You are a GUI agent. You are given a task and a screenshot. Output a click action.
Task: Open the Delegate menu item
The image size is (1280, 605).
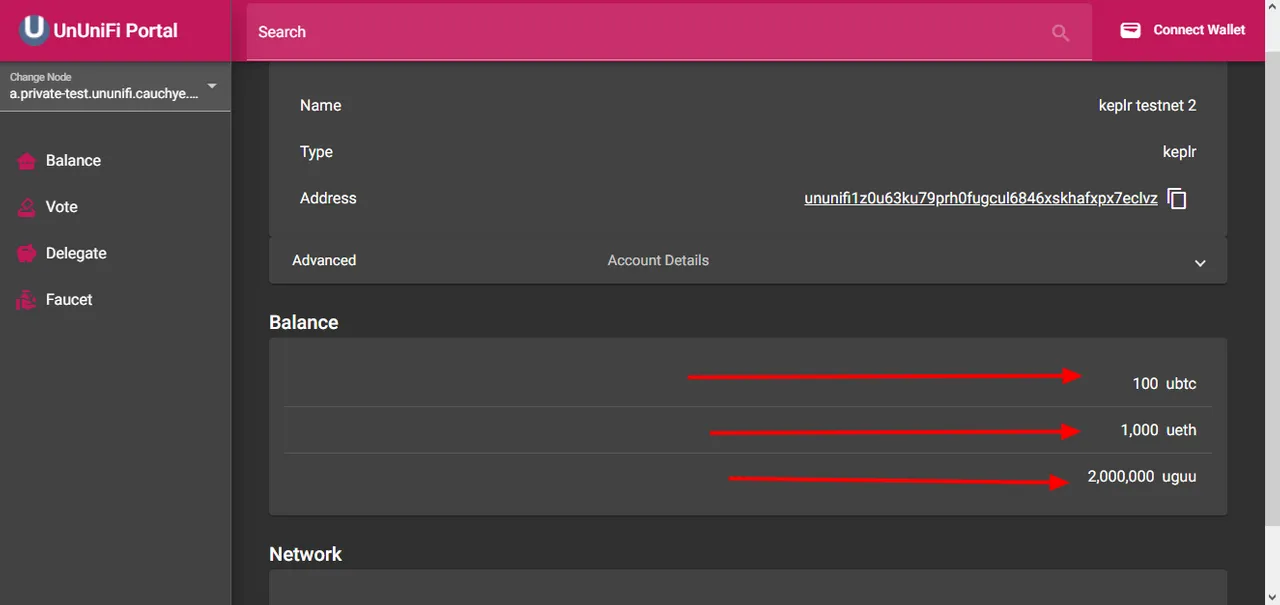click(x=115, y=254)
